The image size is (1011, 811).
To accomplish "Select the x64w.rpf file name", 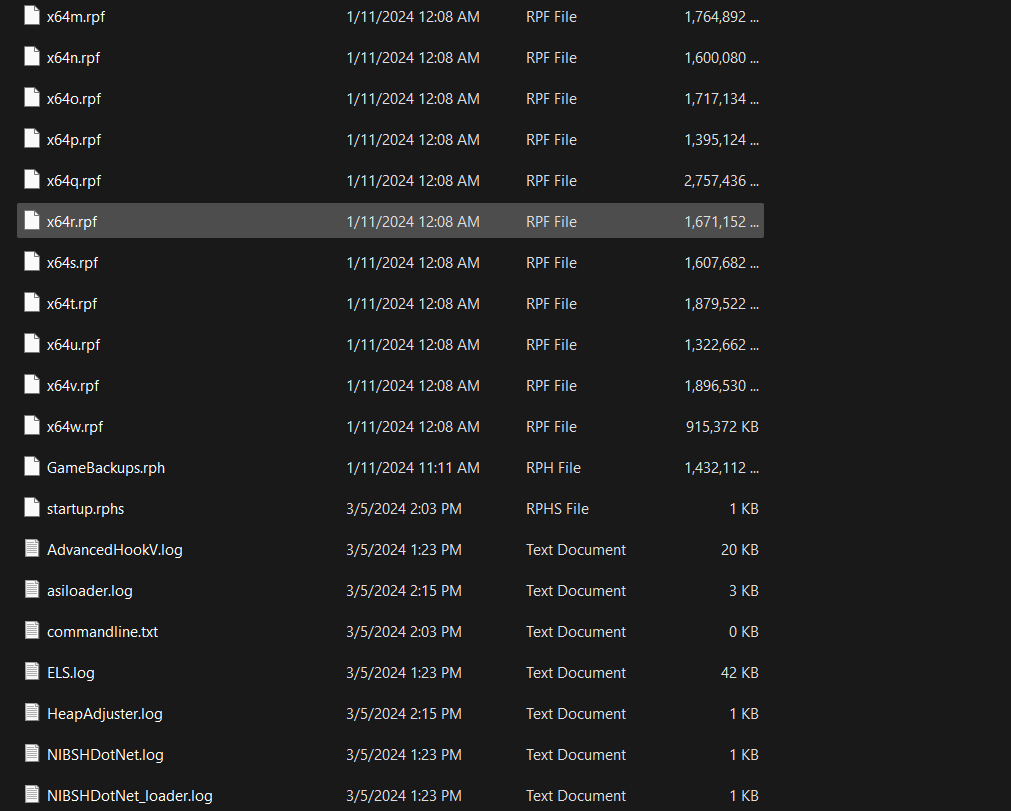I will tap(75, 427).
